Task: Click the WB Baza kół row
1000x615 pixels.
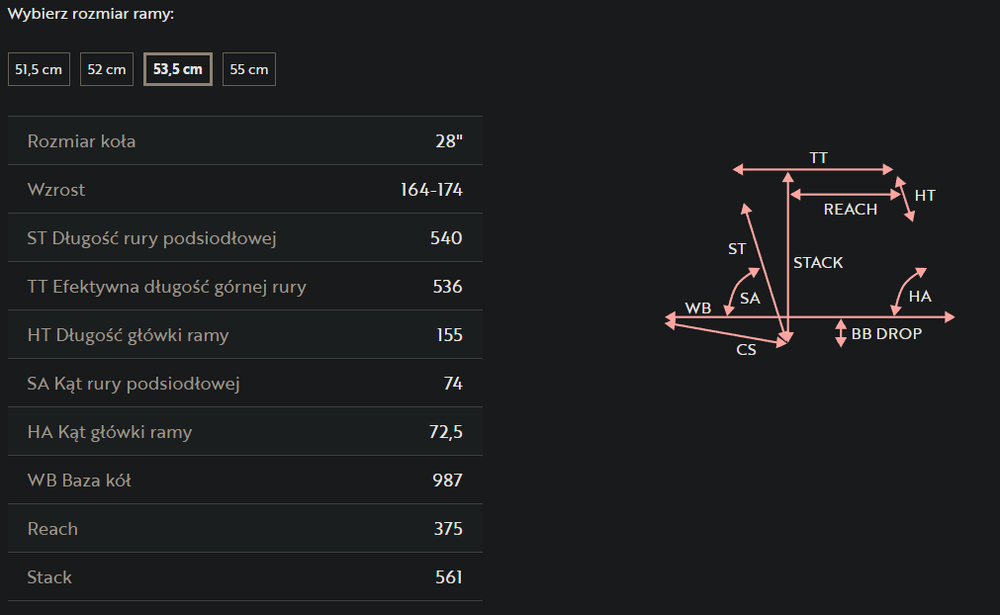Action: [245, 480]
